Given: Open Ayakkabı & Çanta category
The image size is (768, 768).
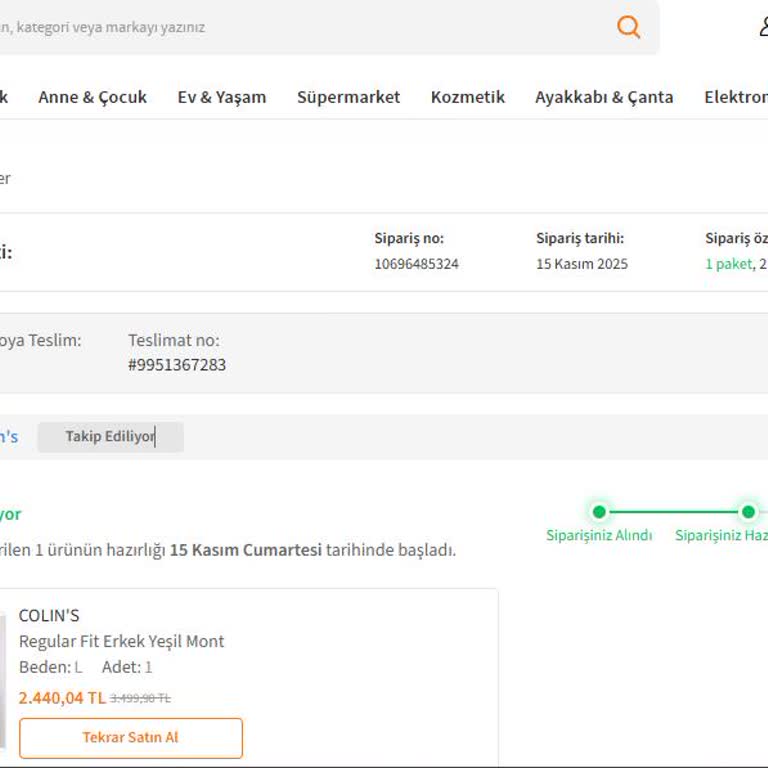Looking at the screenshot, I should pos(604,97).
